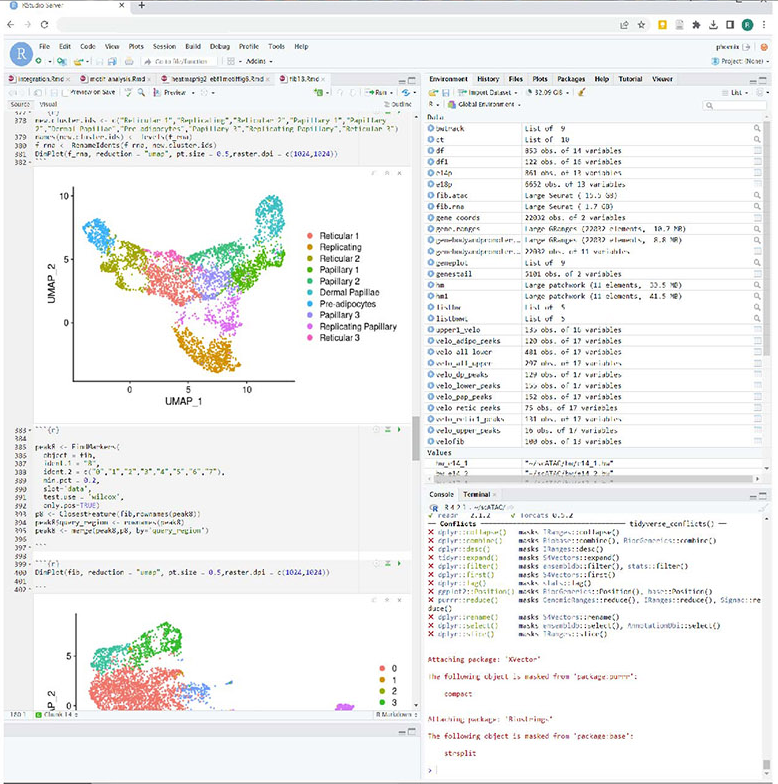Click the magnifier icon on the fib.atac row

[x=757, y=195]
